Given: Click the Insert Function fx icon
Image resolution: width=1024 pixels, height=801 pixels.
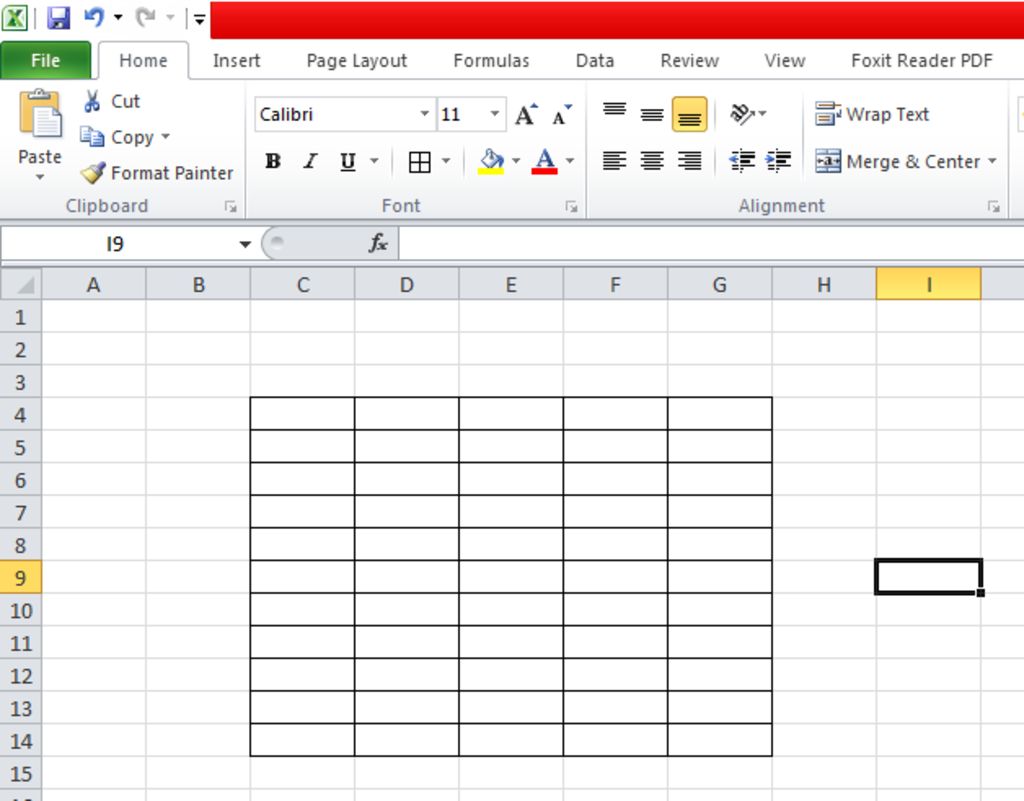Looking at the screenshot, I should 378,243.
